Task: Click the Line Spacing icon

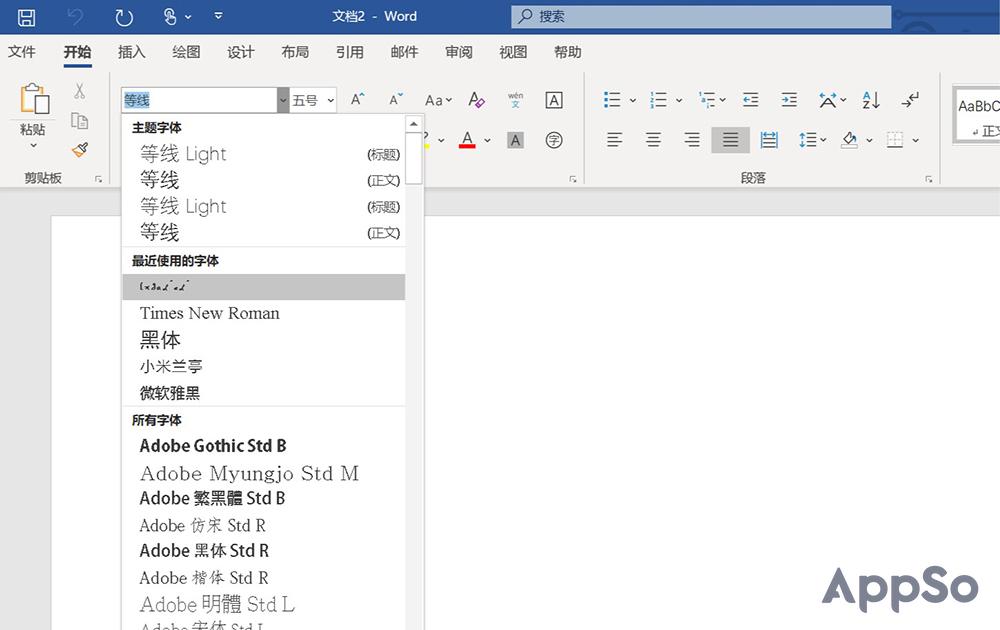Action: [x=807, y=140]
